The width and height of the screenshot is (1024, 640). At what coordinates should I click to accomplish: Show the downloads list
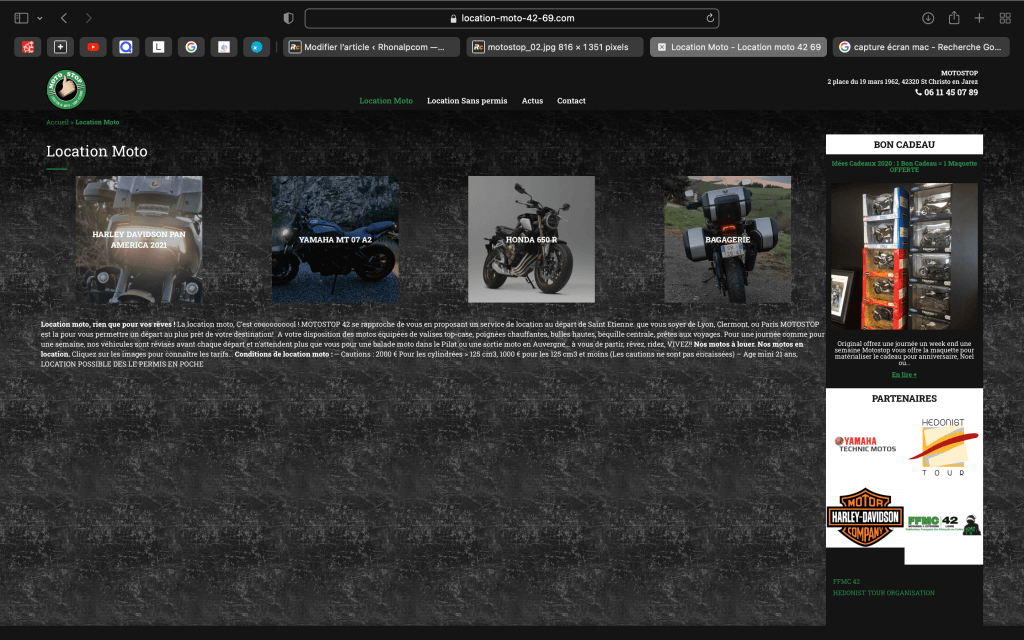[928, 18]
